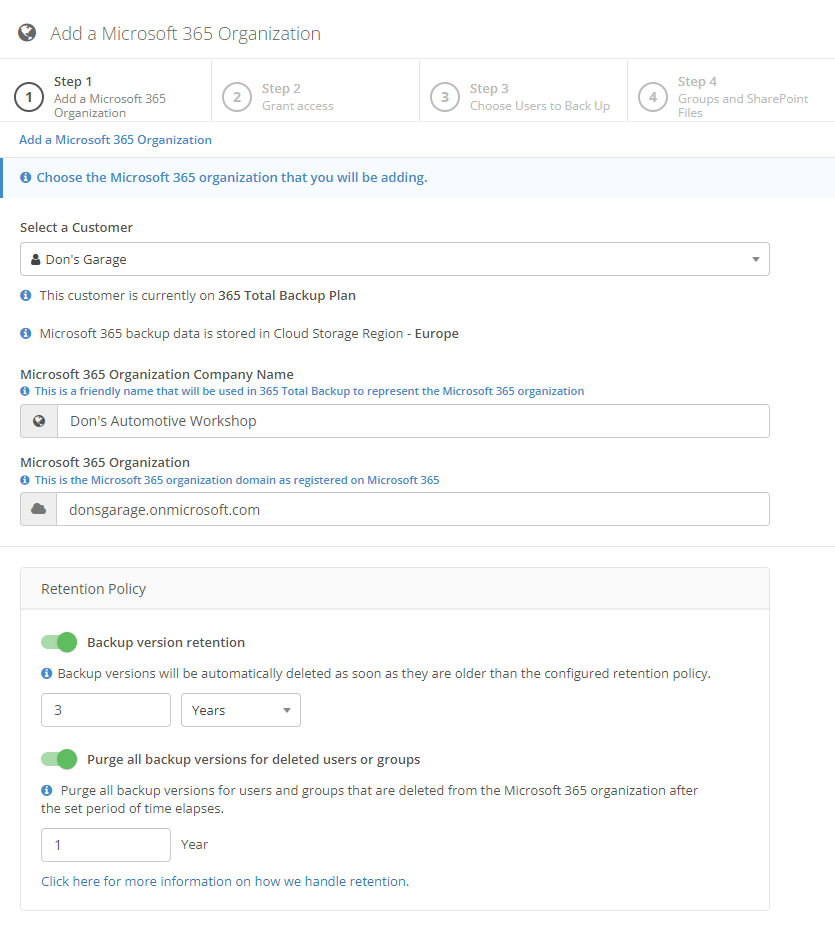
Task: Click the globe icon in Company Name field
Action: tap(39, 421)
